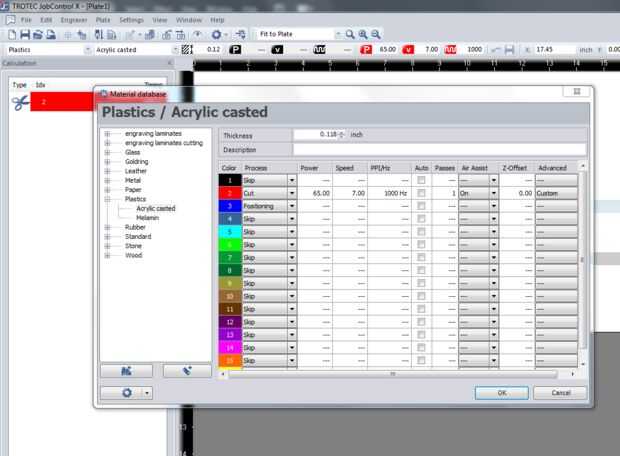
Task: Click the hatched thickness icon
Action: tap(187, 49)
